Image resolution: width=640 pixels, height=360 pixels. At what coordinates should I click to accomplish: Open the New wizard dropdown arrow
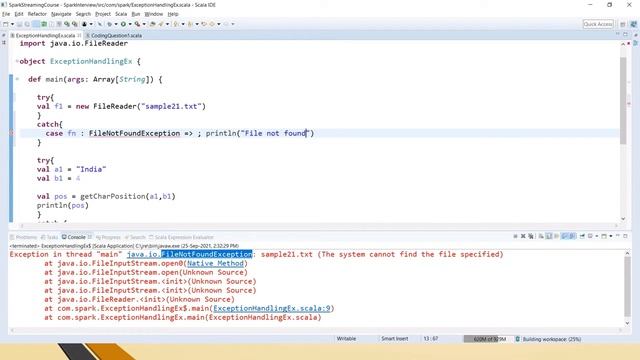pyautogui.click(x=12, y=24)
